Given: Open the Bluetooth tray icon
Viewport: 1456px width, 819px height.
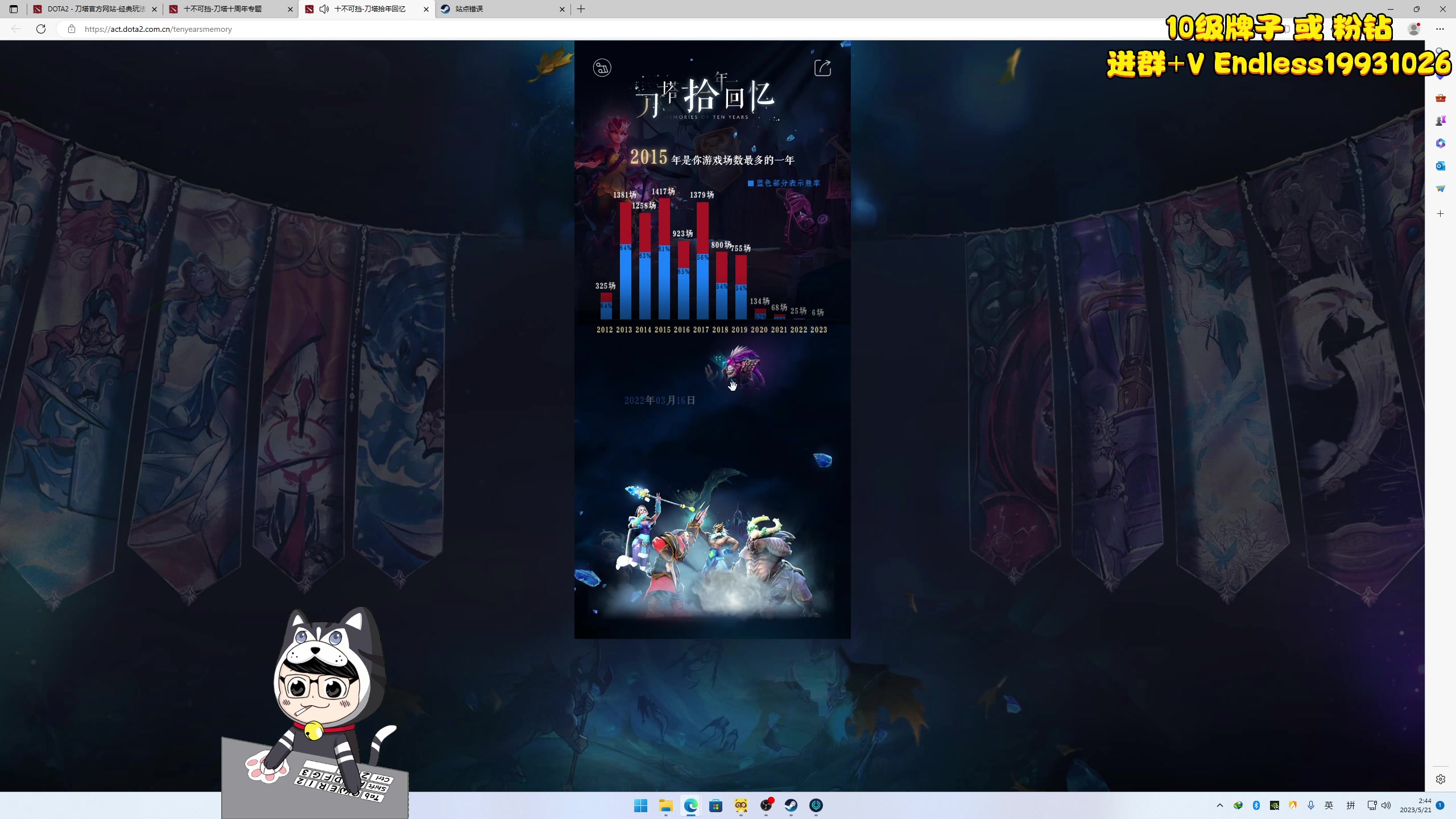Looking at the screenshot, I should (x=1256, y=805).
